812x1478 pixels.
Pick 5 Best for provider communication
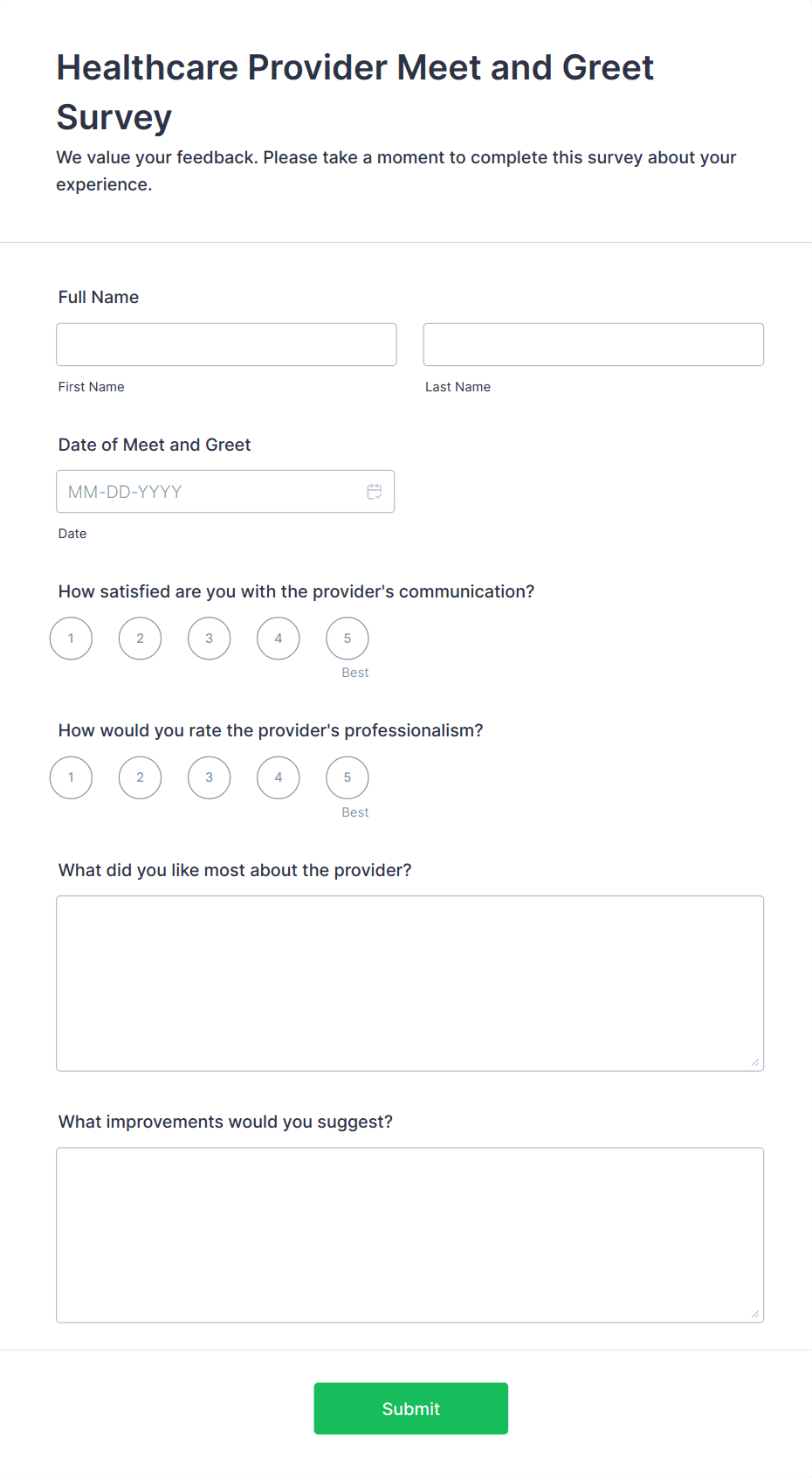[x=348, y=639]
